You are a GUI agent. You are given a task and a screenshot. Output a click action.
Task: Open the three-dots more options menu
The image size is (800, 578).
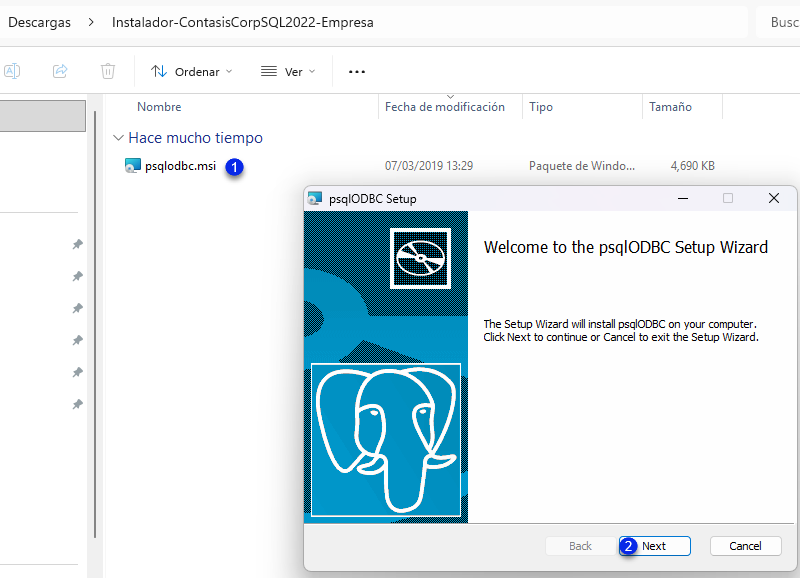[x=357, y=72]
